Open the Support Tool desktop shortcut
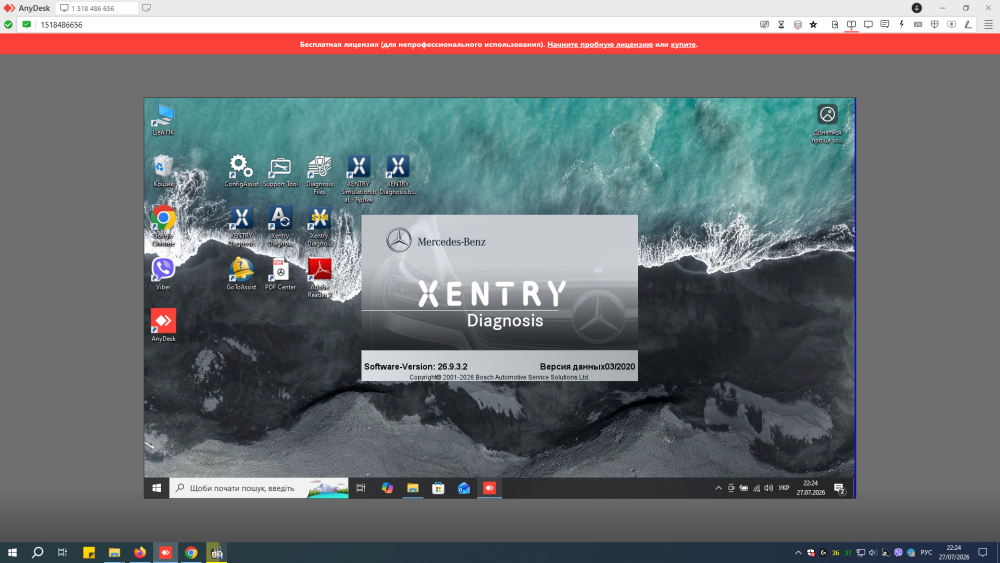 [x=280, y=171]
